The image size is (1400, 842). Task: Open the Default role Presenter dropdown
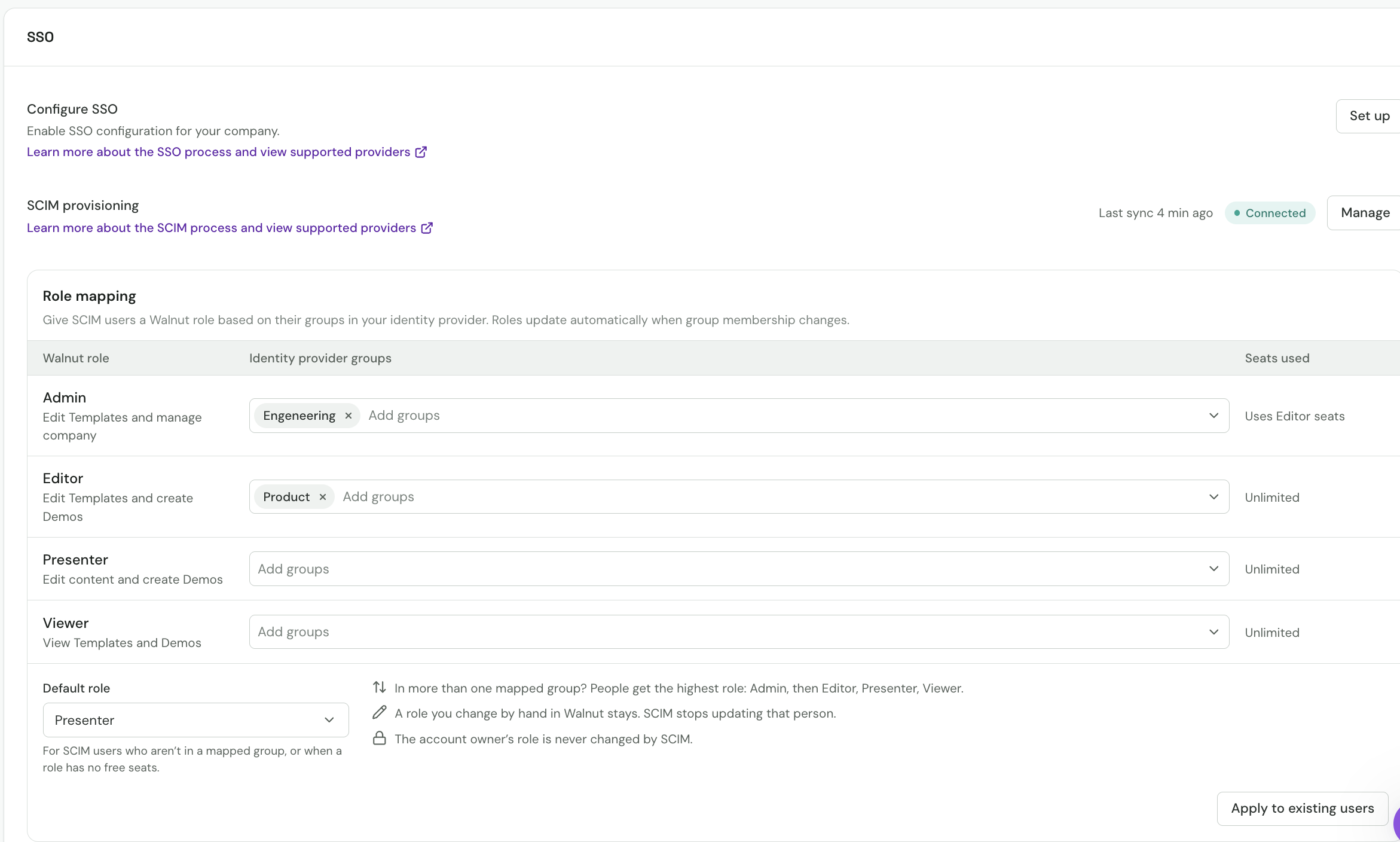pyautogui.click(x=195, y=720)
